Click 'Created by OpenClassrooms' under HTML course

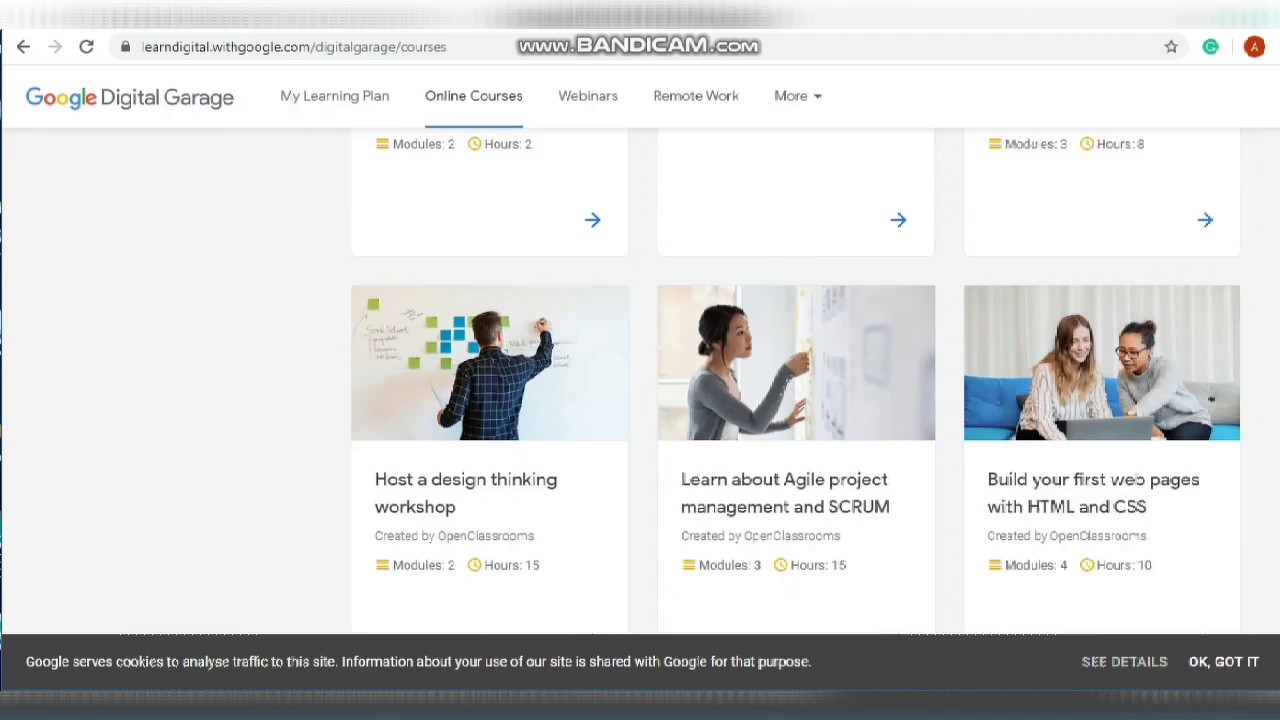(x=1066, y=536)
